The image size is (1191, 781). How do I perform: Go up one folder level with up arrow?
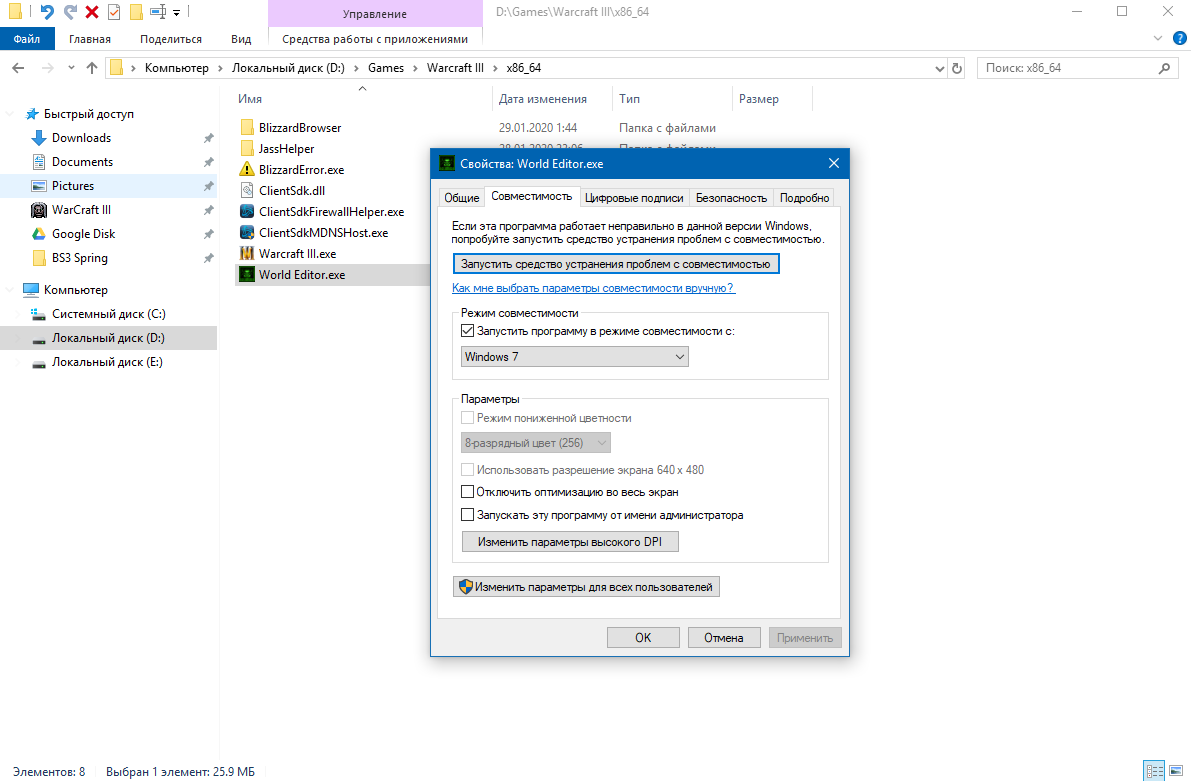click(x=92, y=68)
